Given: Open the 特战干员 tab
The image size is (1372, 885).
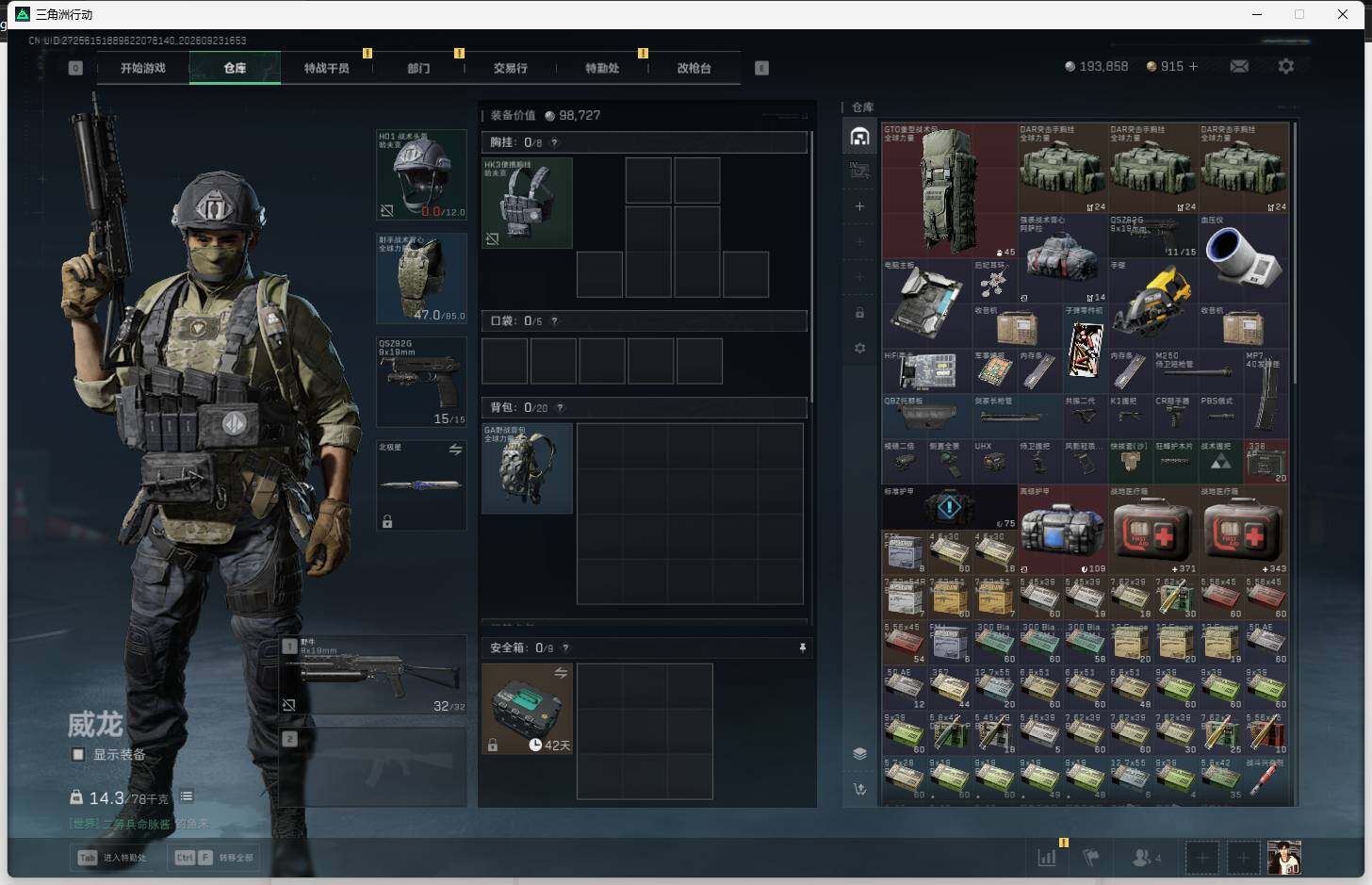Looking at the screenshot, I should pyautogui.click(x=326, y=68).
